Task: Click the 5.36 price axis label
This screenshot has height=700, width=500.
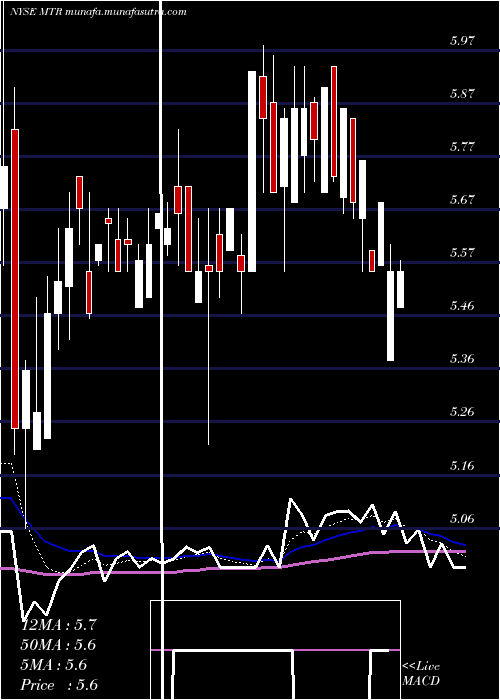Action: (462, 358)
